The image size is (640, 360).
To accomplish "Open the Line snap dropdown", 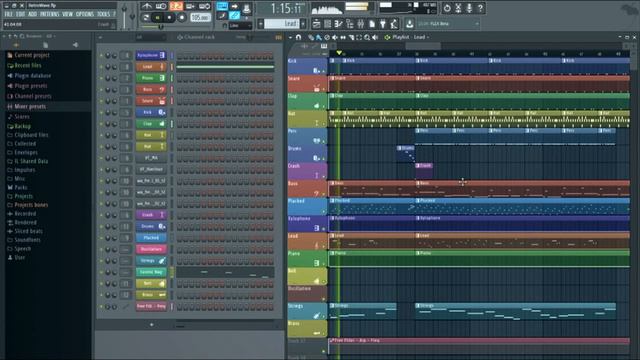I will (x=240, y=25).
